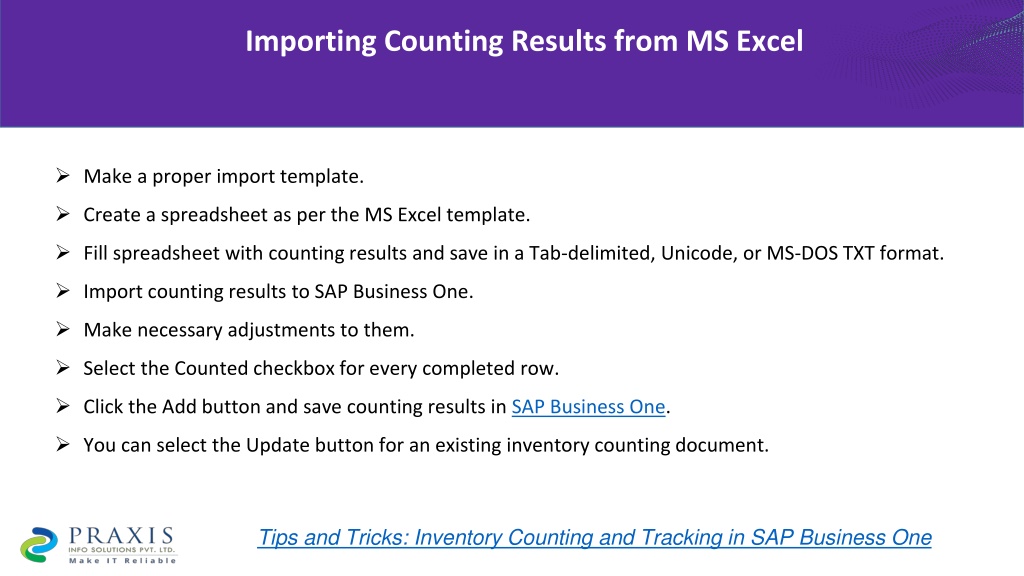Viewport: 1024px width, 576px height.
Task: Click the Tab-delimited, Unicode, or MS-DOS TXT line
Action: [514, 253]
